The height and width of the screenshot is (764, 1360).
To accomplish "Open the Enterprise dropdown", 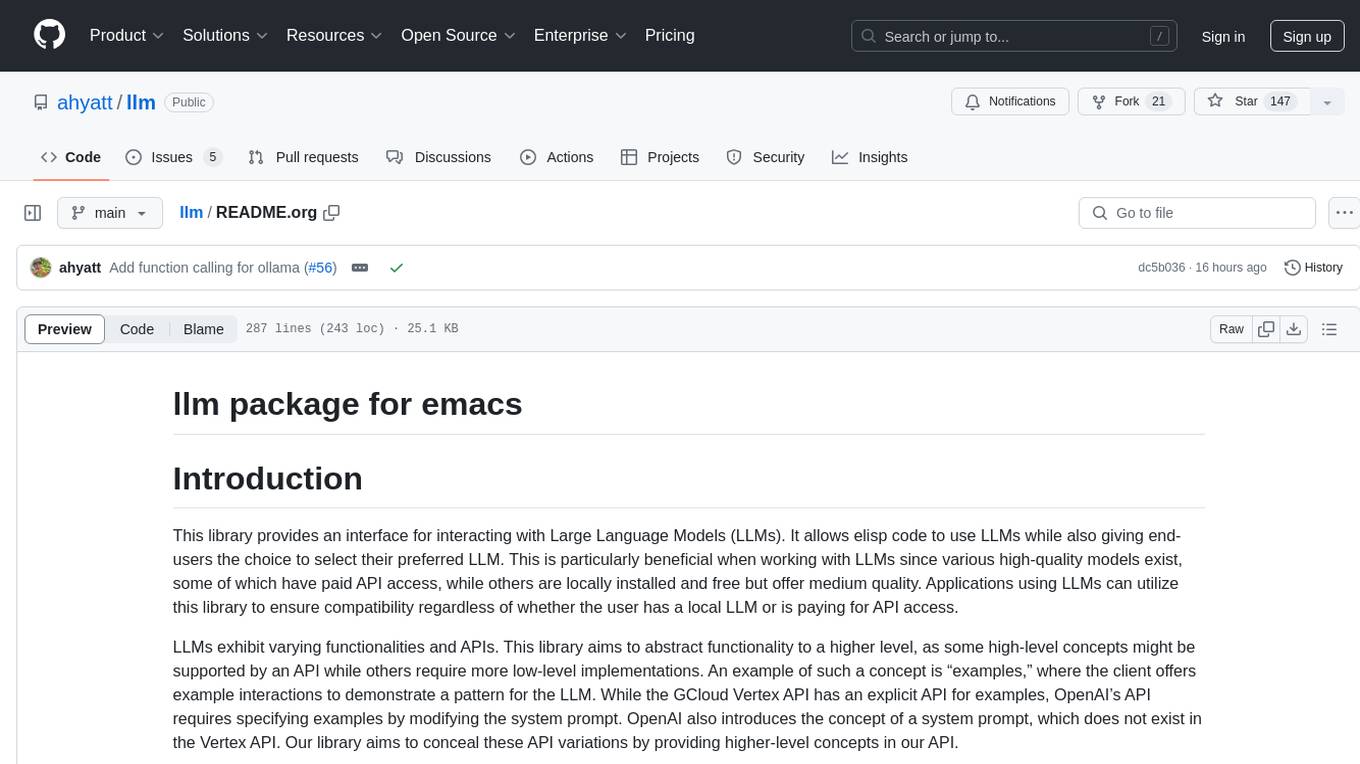I will point(580,35).
